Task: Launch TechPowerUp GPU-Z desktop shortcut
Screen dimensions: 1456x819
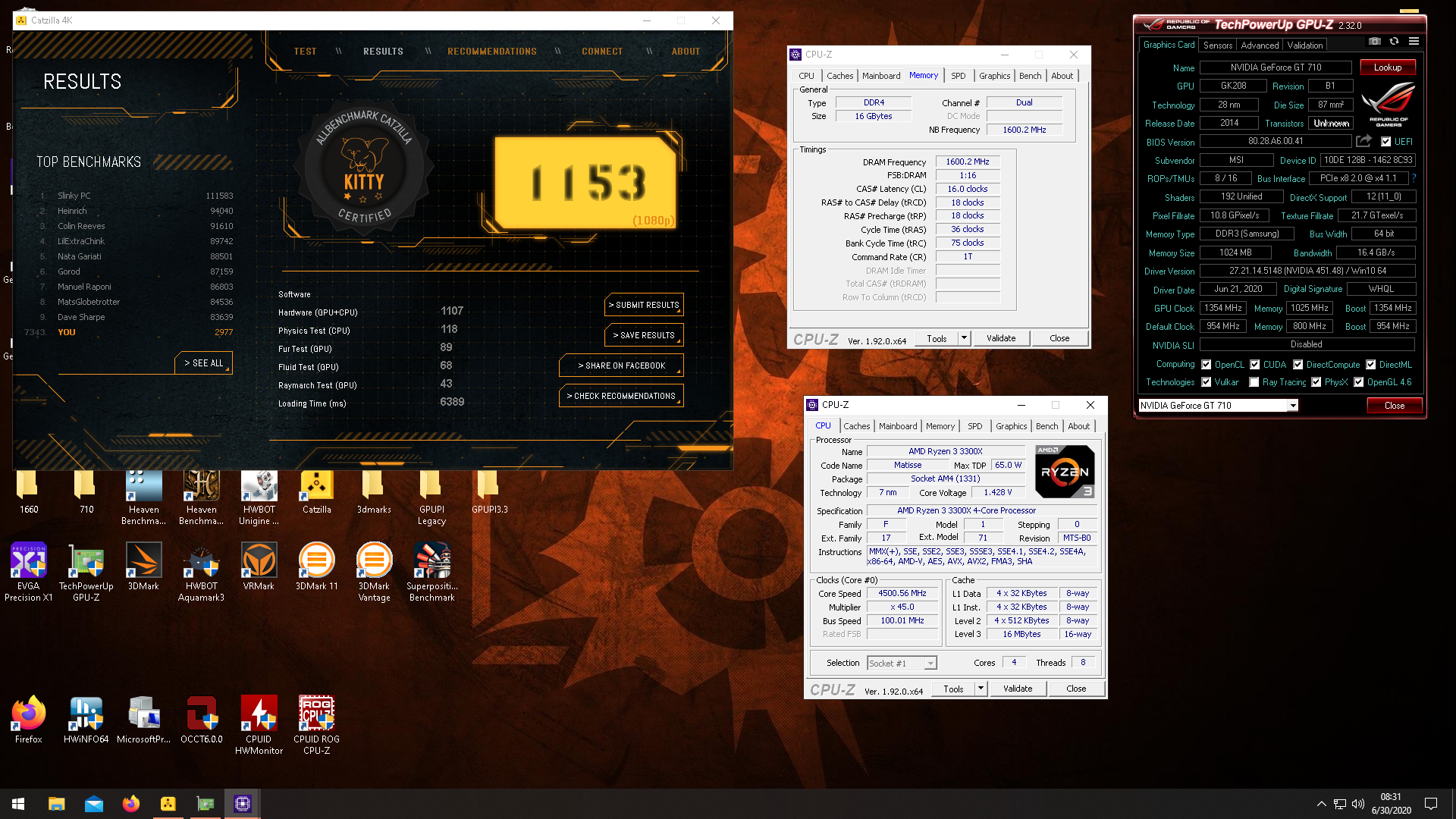Action: [86, 573]
